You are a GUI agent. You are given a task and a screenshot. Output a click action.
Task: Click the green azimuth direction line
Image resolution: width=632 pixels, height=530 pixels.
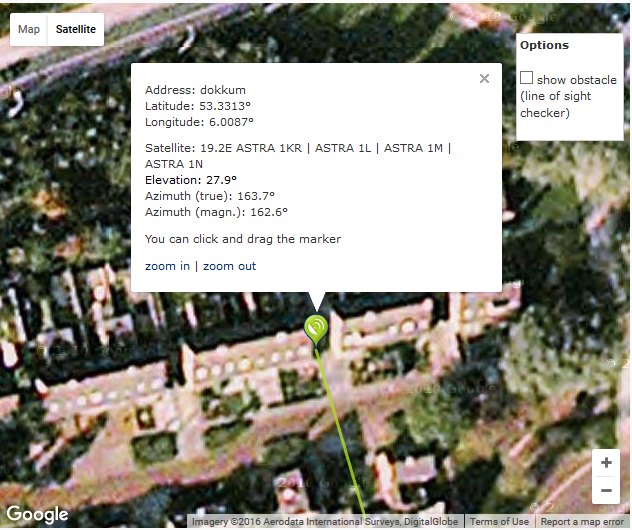click(341, 431)
